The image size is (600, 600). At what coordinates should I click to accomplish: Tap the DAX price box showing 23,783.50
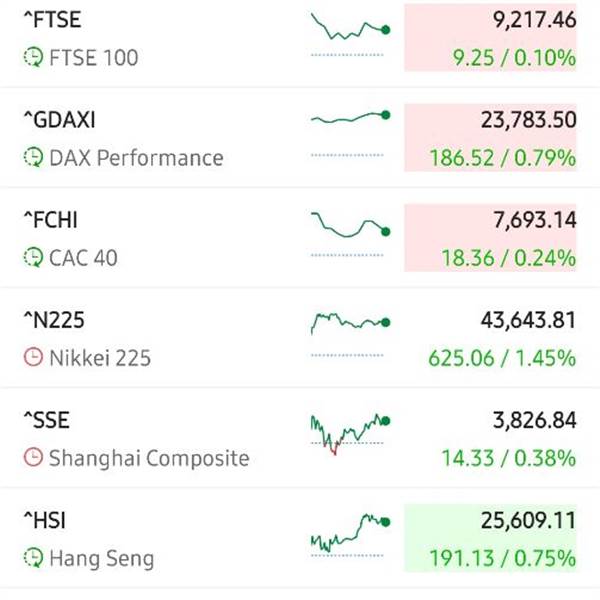pos(490,138)
